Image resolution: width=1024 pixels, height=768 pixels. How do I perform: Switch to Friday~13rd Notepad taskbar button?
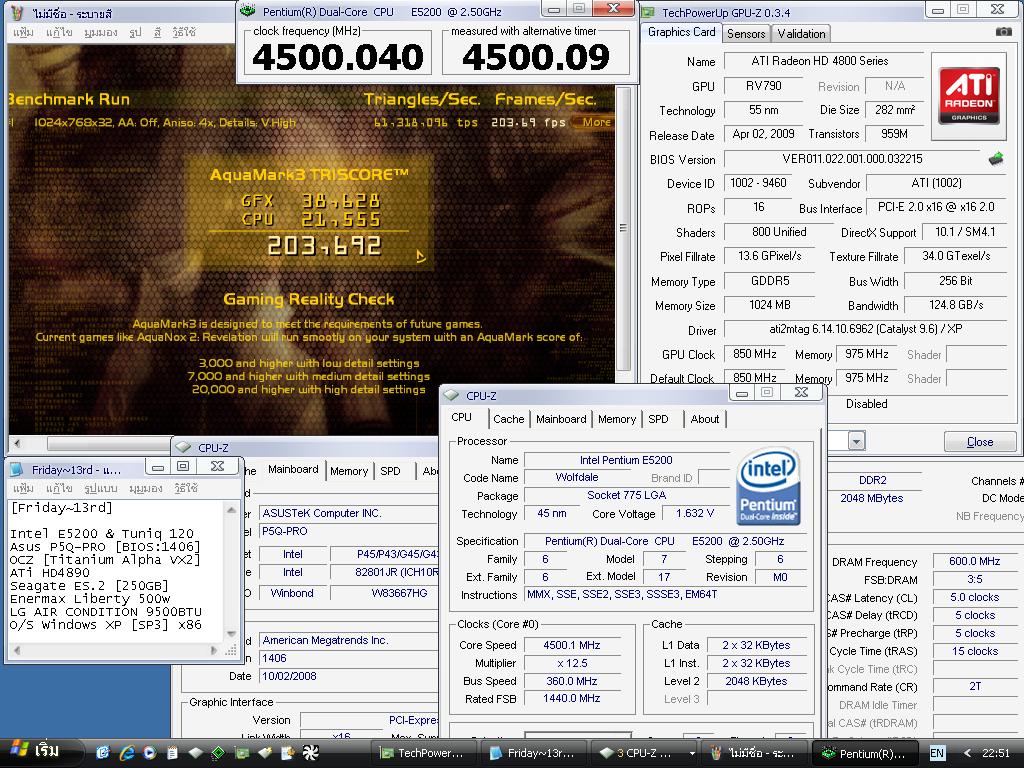click(534, 753)
